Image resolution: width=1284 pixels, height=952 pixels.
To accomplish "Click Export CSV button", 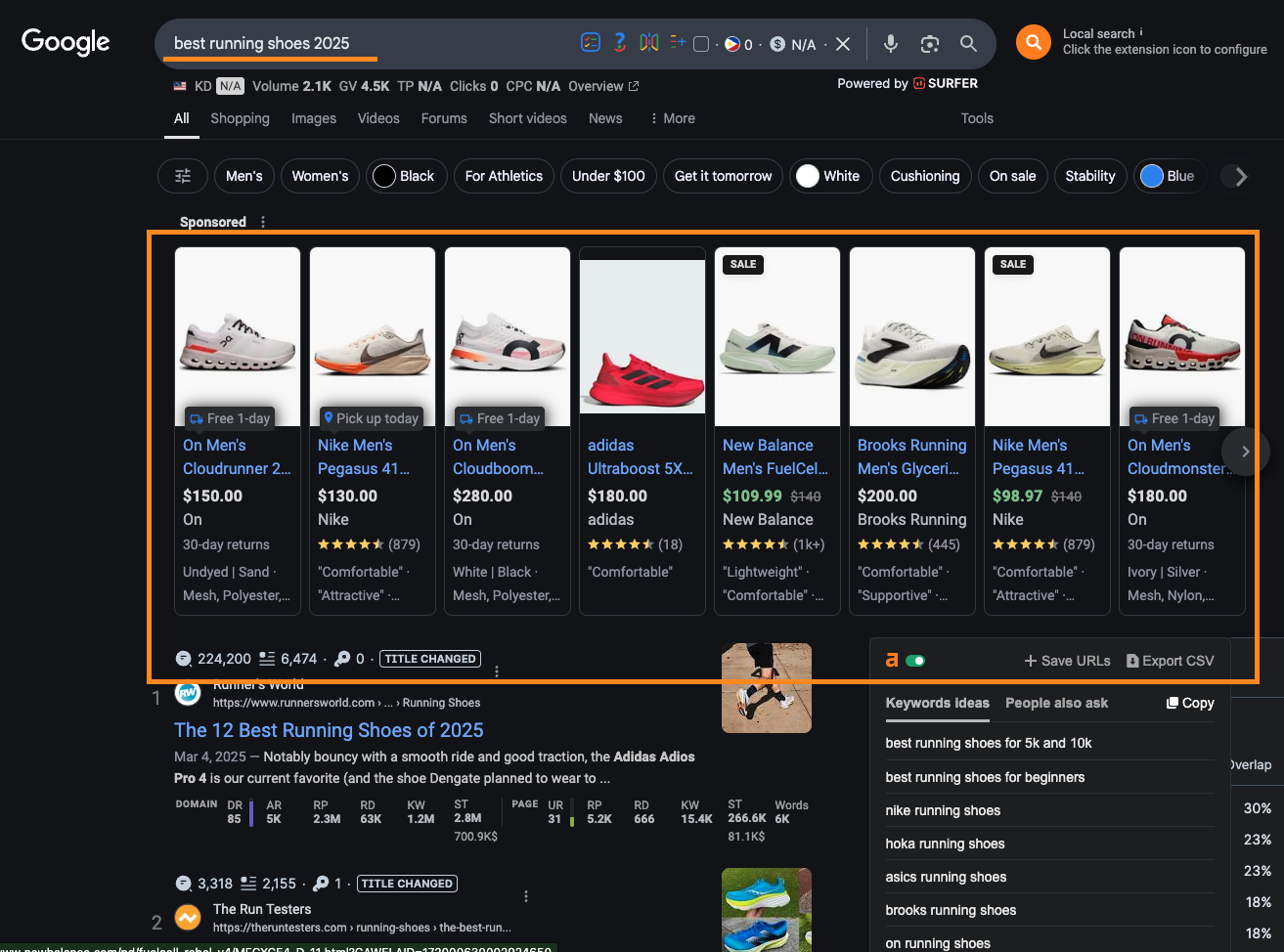I will point(1171,661).
